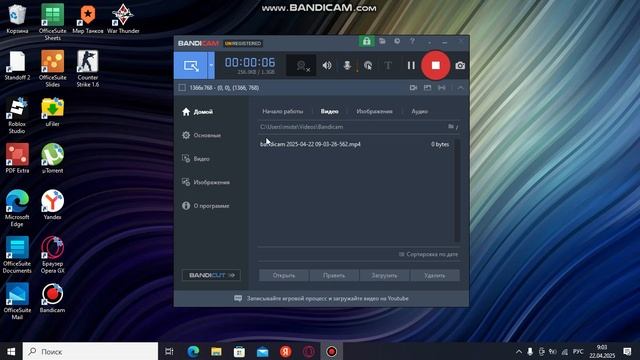
Task: Stop recording with the red button
Action: click(x=436, y=65)
